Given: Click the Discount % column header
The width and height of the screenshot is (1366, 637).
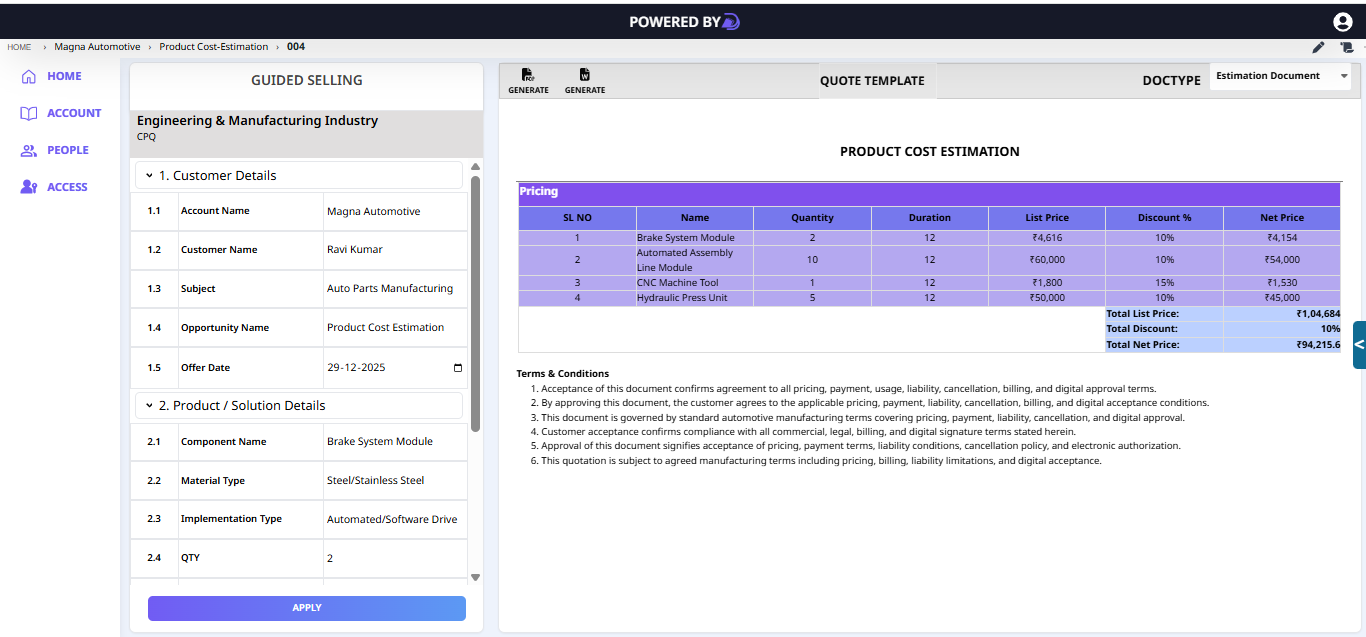Looking at the screenshot, I should pos(1164,218).
